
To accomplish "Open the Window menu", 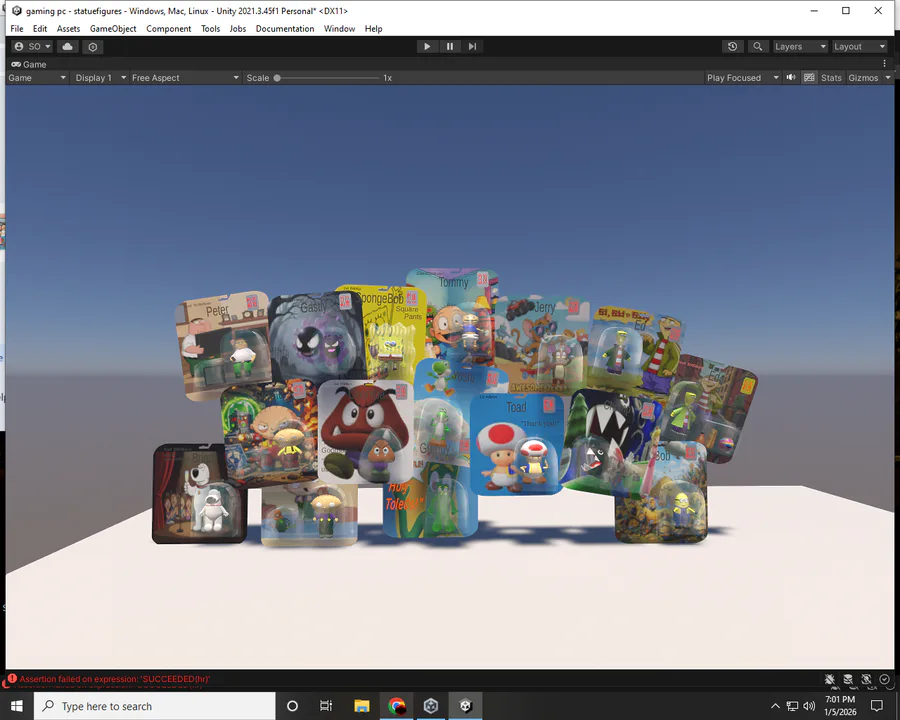I will tap(339, 29).
